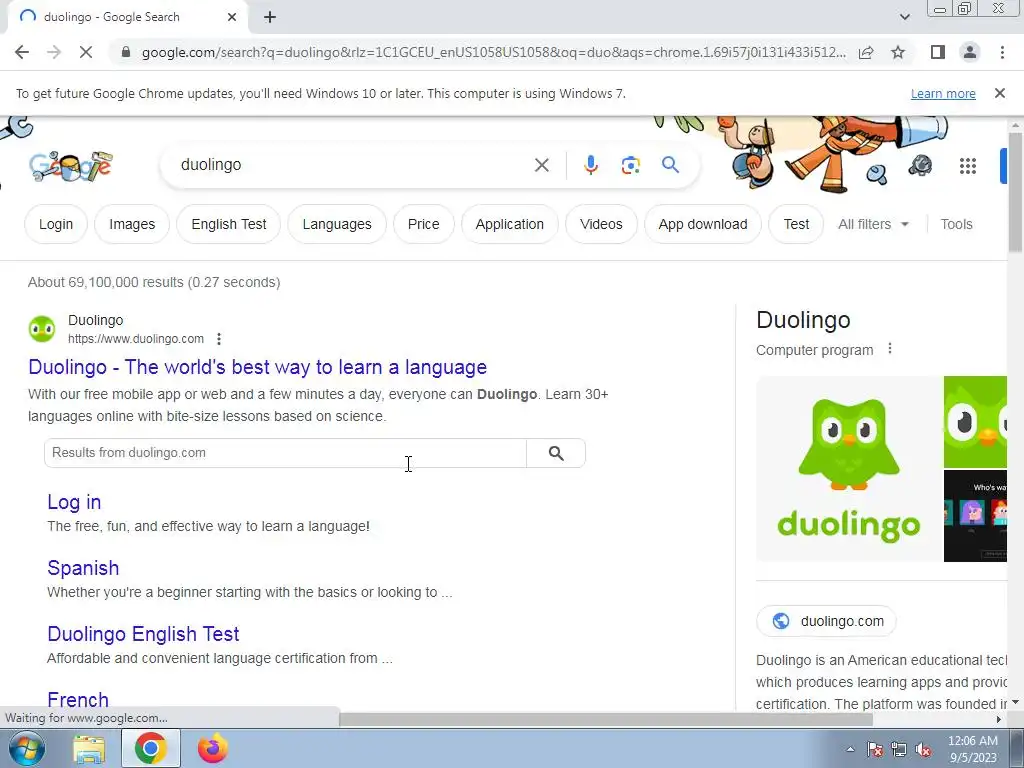Select the Images filter chip
The height and width of the screenshot is (768, 1024).
click(132, 224)
